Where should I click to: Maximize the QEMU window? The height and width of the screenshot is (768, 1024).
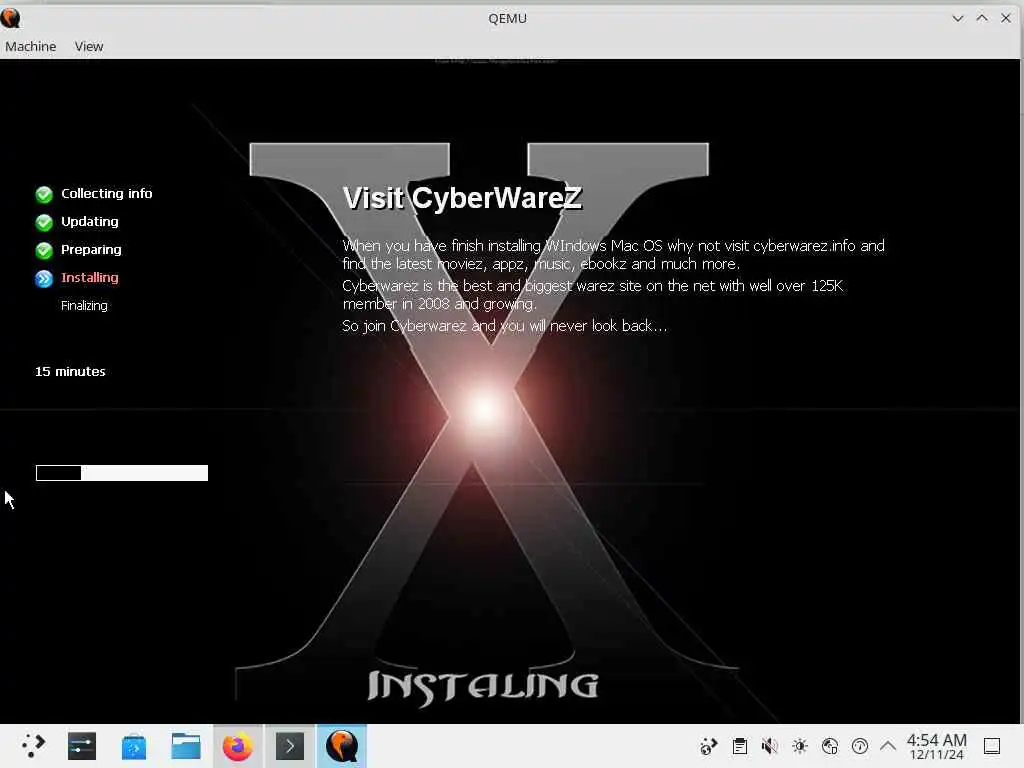coord(982,18)
